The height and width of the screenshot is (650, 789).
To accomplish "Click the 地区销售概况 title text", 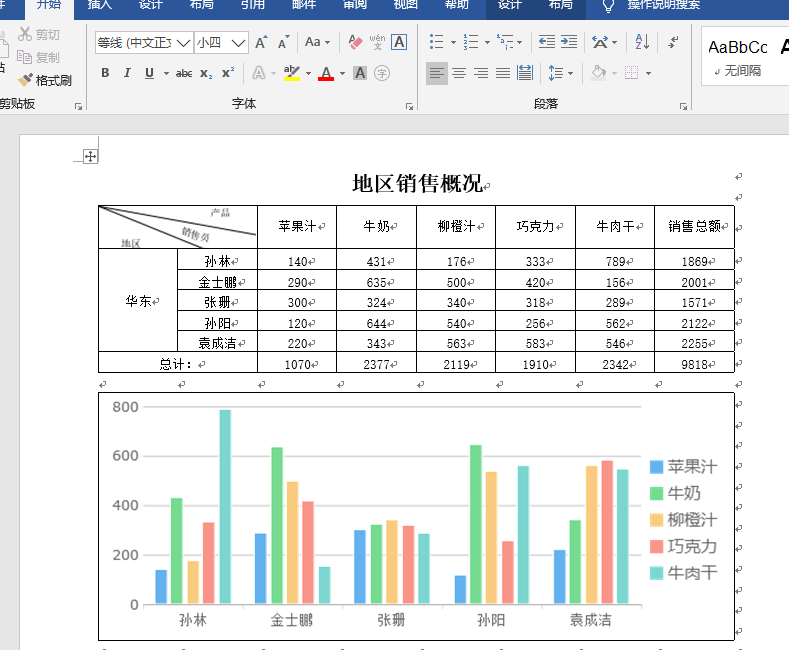I will pyautogui.click(x=418, y=183).
